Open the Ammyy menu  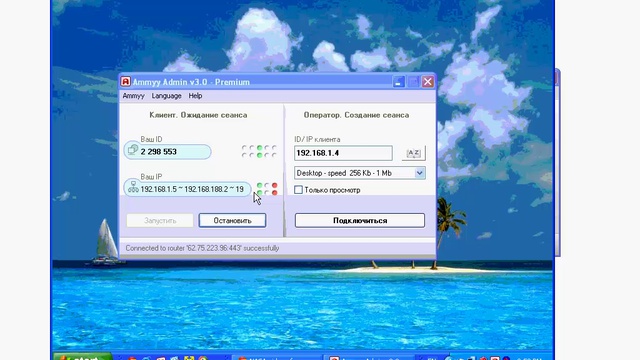click(133, 96)
